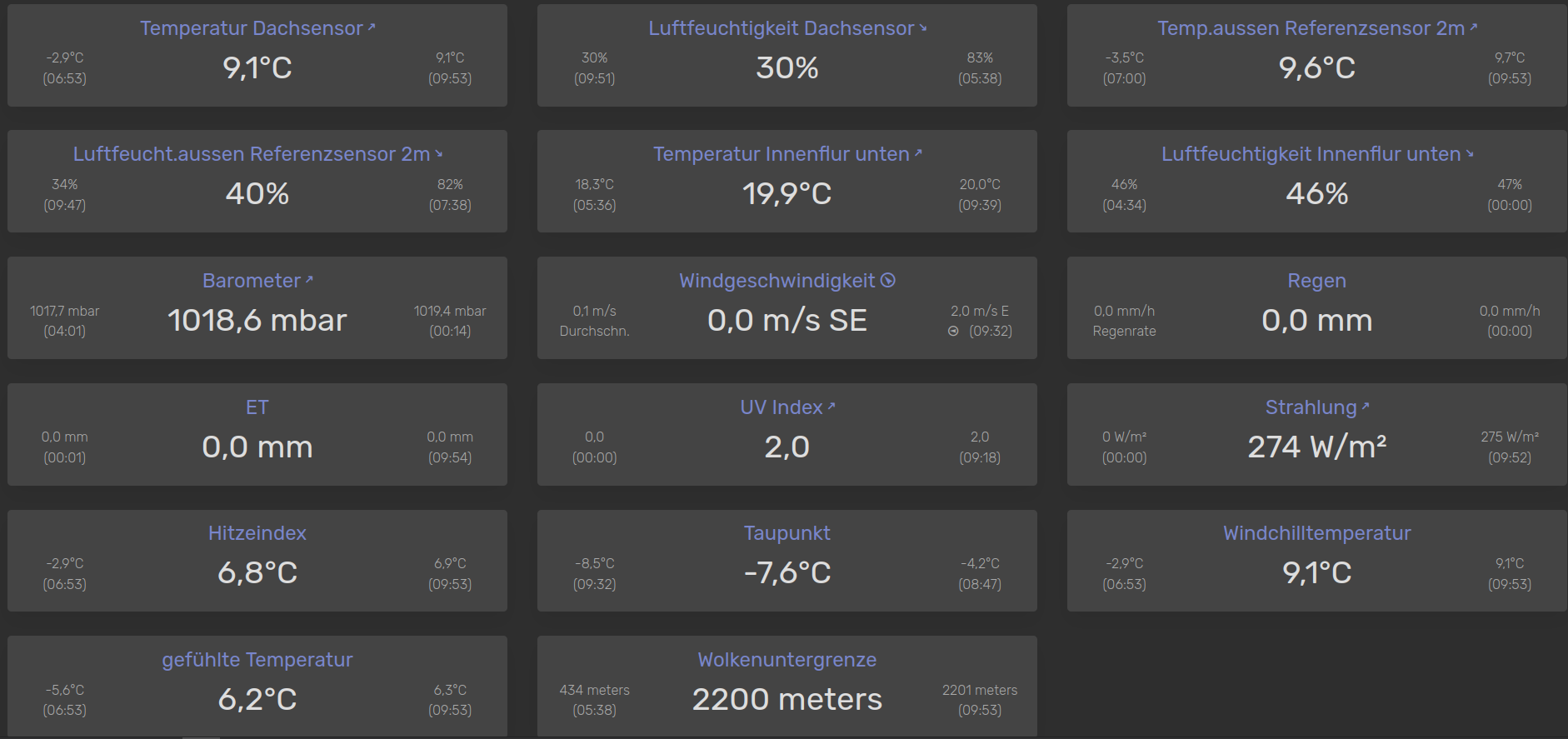Click the Wolkenuntergrenze title

(786, 660)
